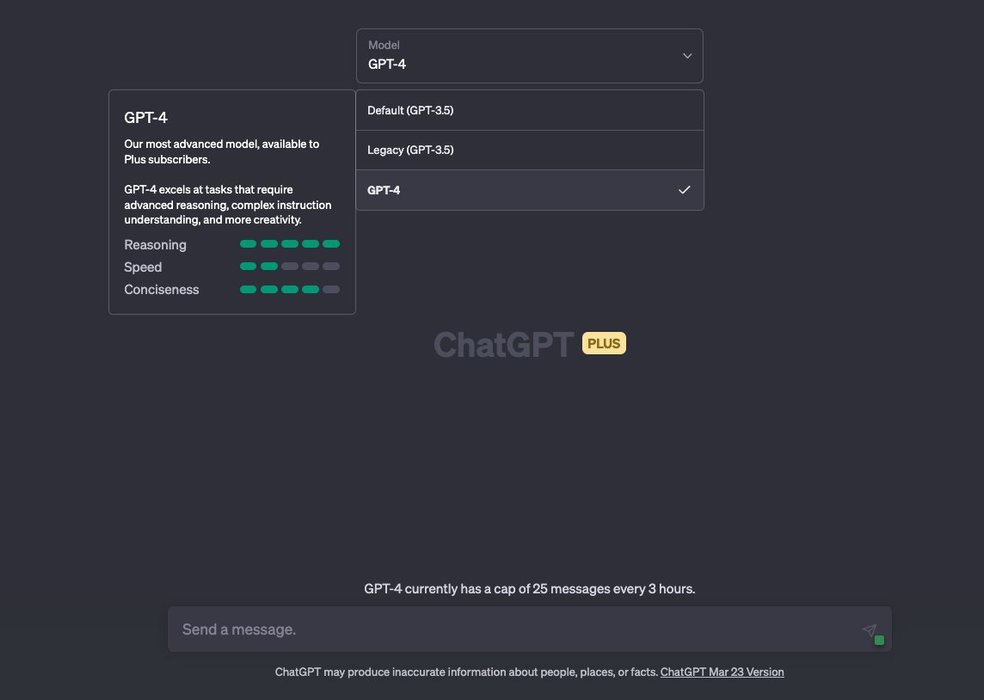Click the Conciseness rating bar

290,290
